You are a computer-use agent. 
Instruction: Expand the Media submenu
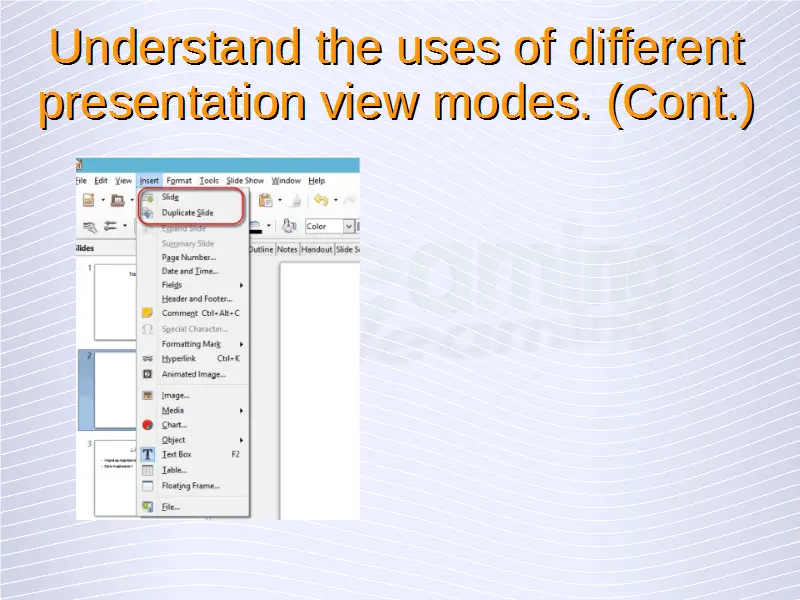pyautogui.click(x=241, y=410)
